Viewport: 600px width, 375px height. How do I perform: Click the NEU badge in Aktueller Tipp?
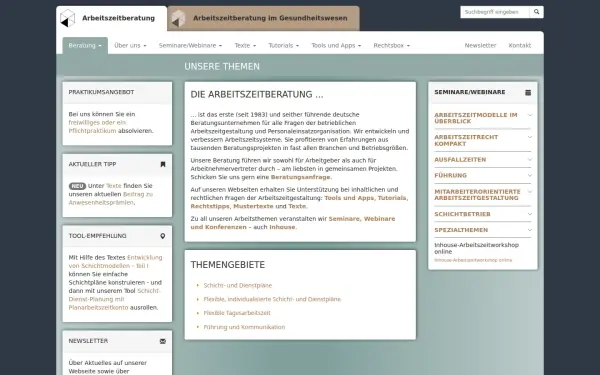coord(77,186)
